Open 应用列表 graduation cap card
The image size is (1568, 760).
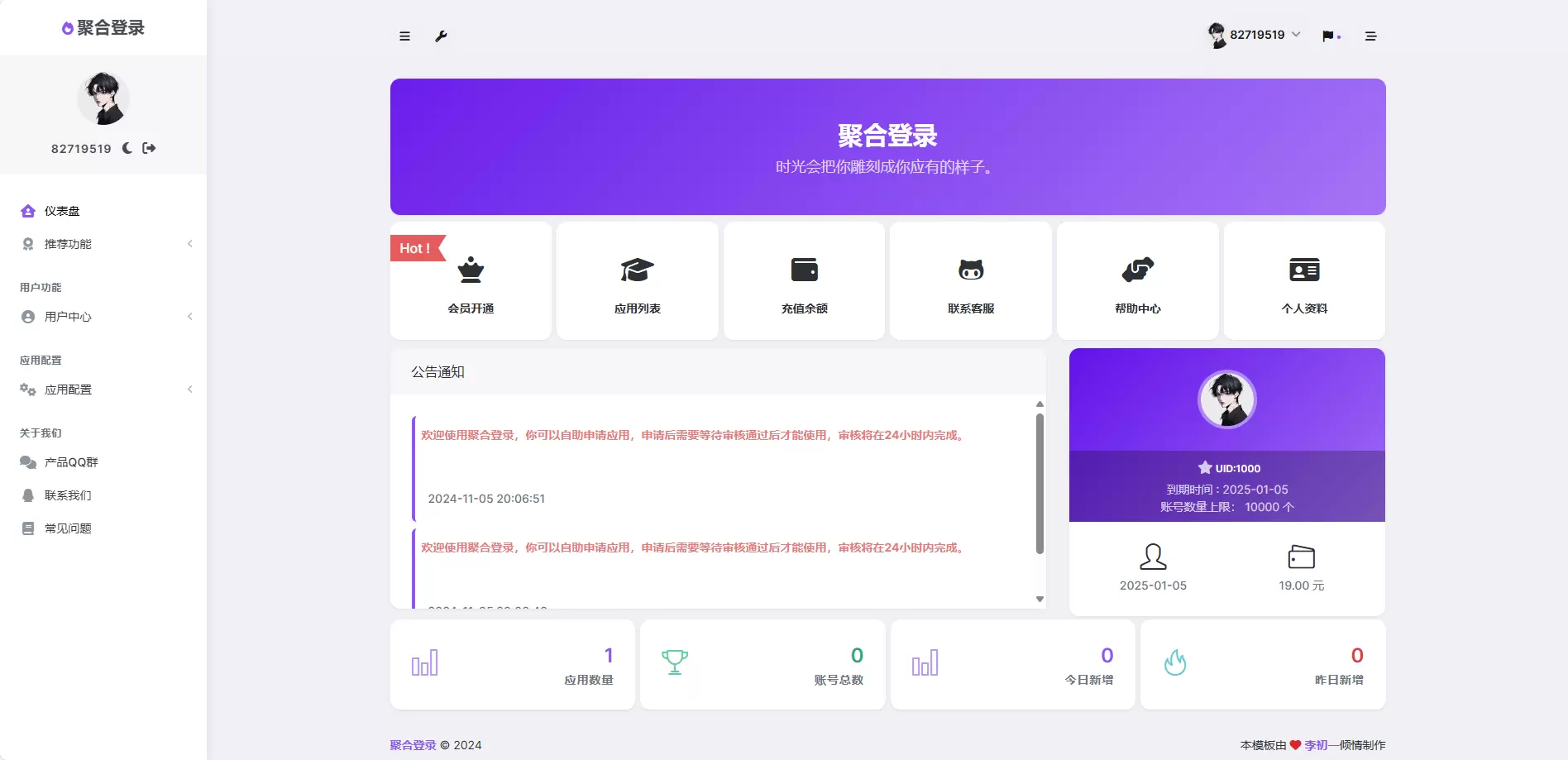pyautogui.click(x=638, y=280)
